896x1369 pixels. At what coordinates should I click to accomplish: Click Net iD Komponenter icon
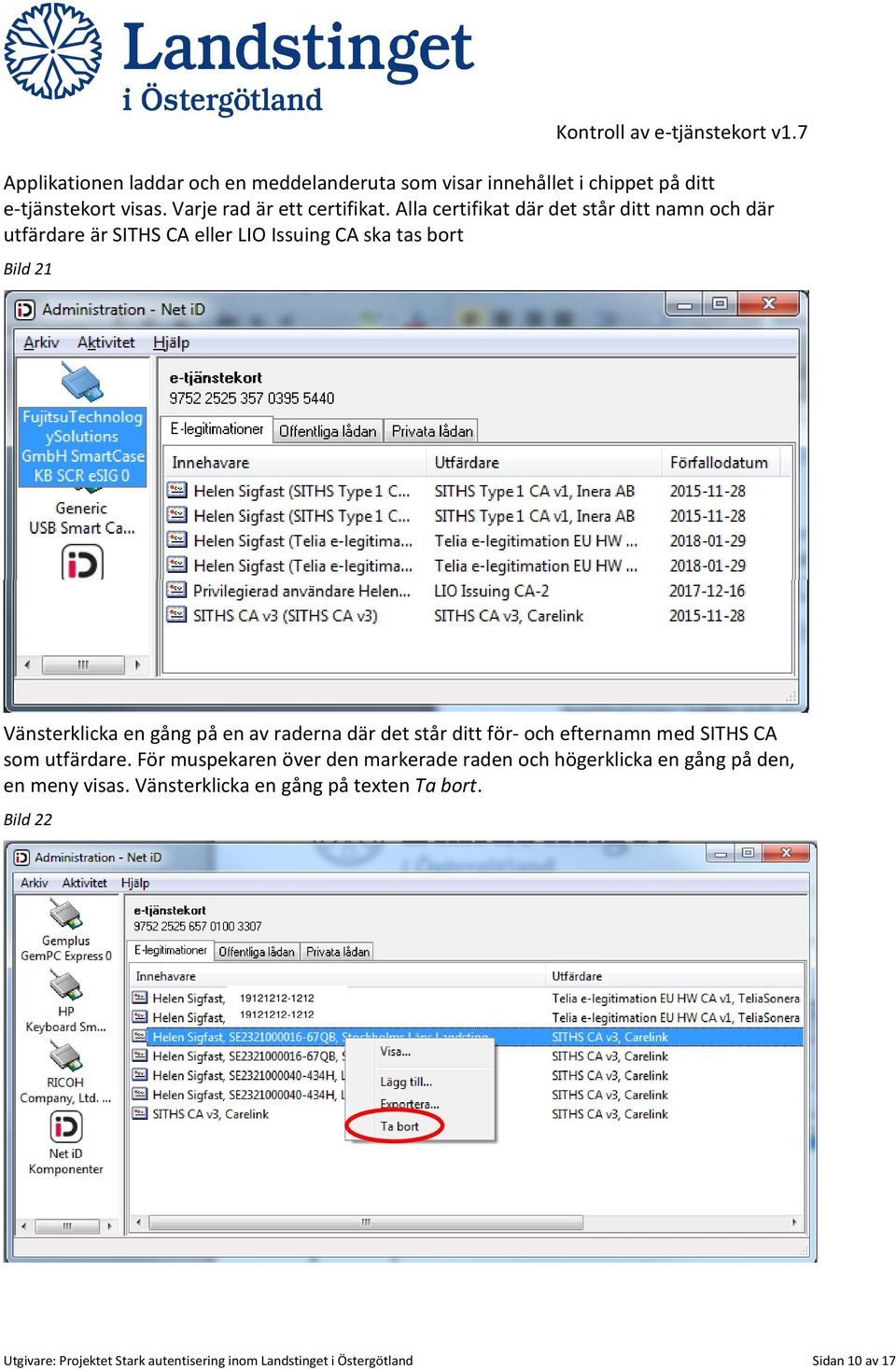coord(65,1127)
